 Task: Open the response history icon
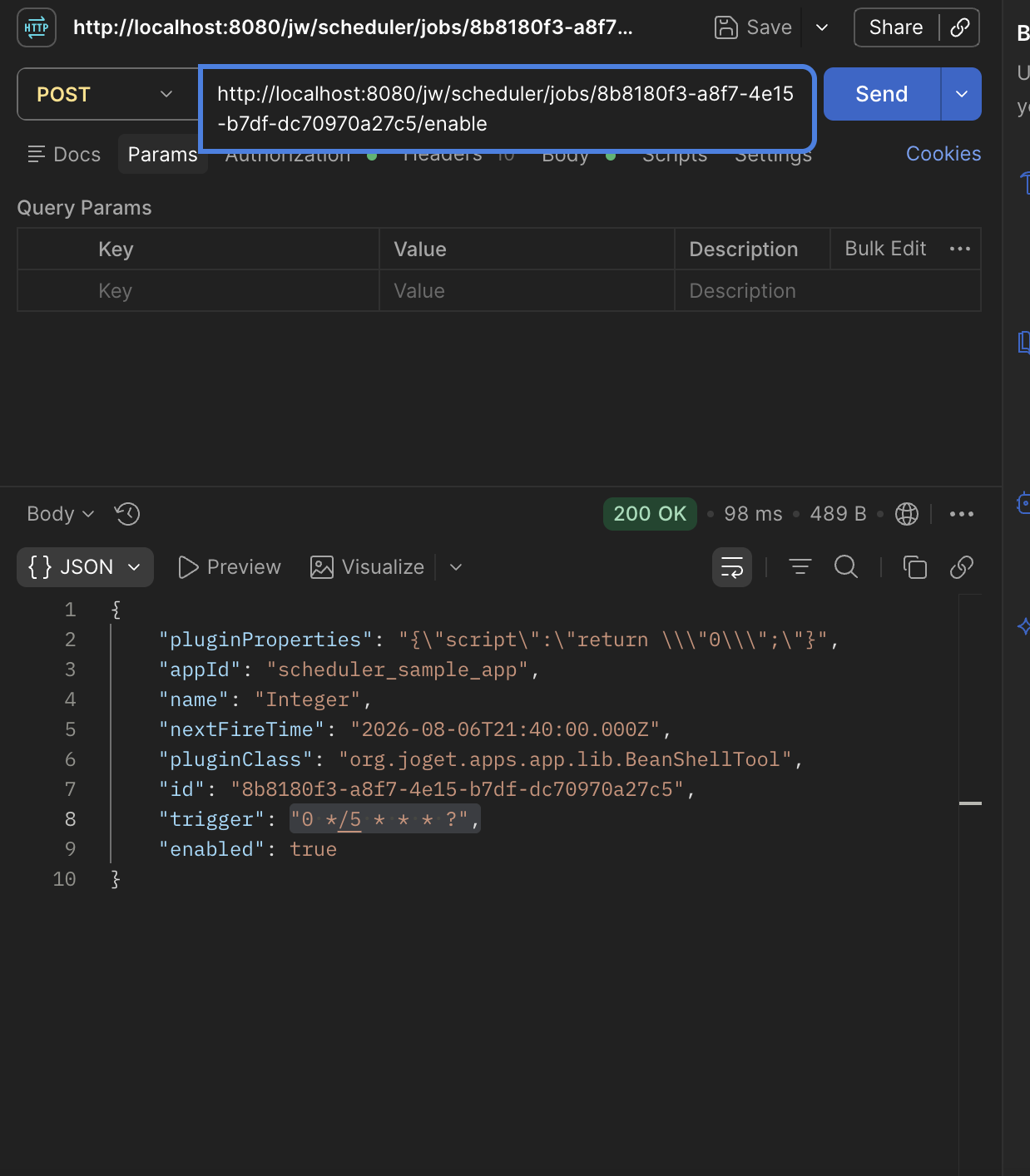click(127, 514)
